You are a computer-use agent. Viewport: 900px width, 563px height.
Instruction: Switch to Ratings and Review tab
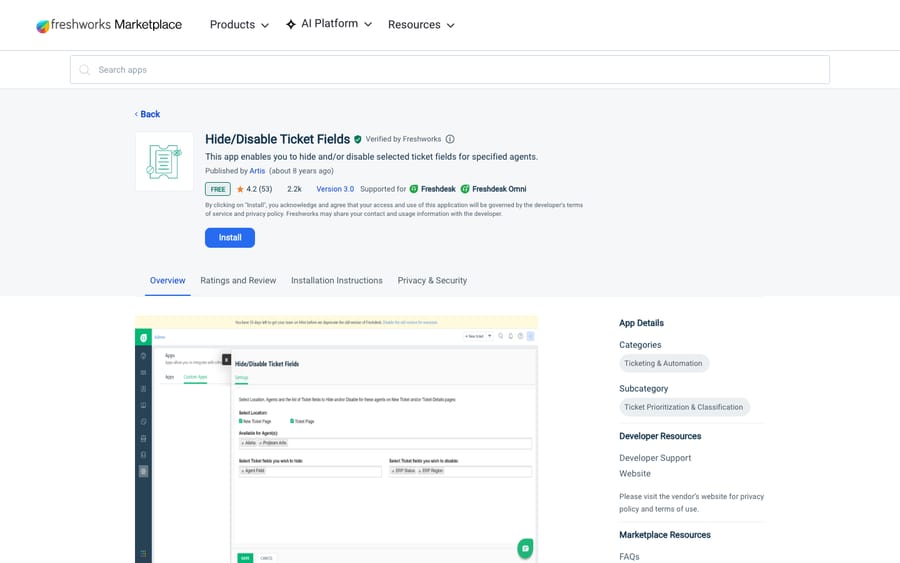tap(238, 280)
